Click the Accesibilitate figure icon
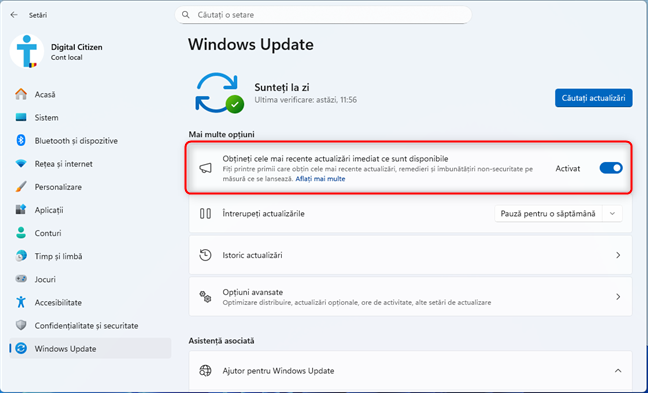The height and width of the screenshot is (393, 648). coord(21,302)
